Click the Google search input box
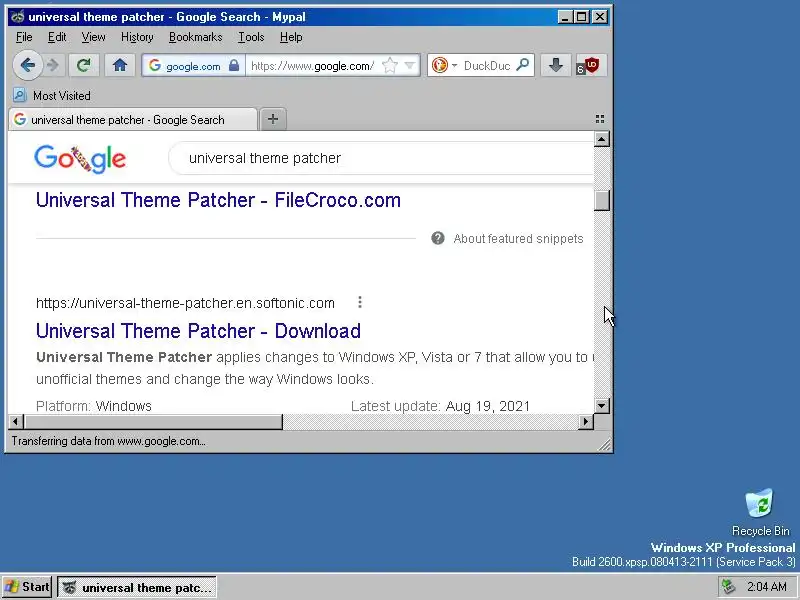Screen dimensions: 800x600 (x=382, y=158)
